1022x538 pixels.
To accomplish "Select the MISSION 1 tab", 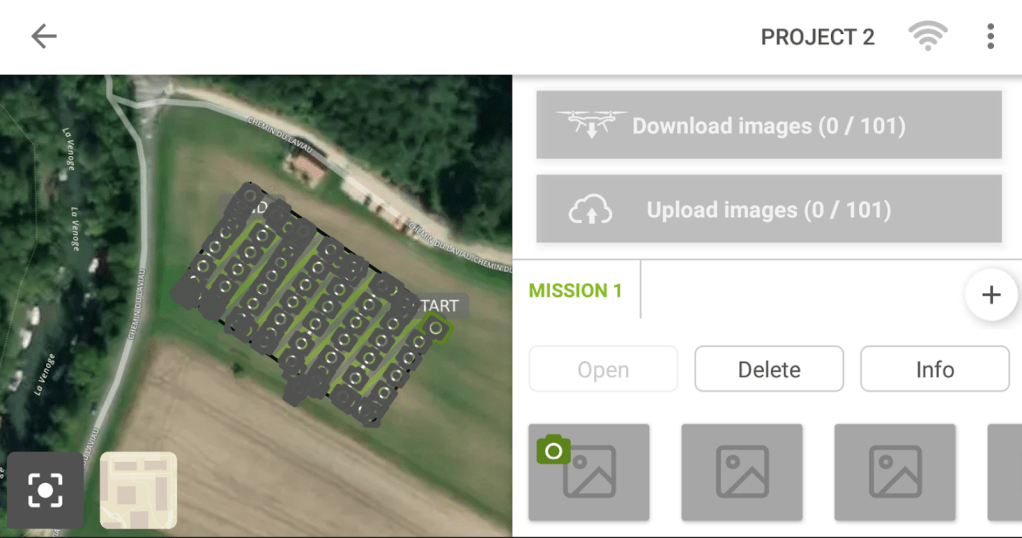I will pos(575,290).
